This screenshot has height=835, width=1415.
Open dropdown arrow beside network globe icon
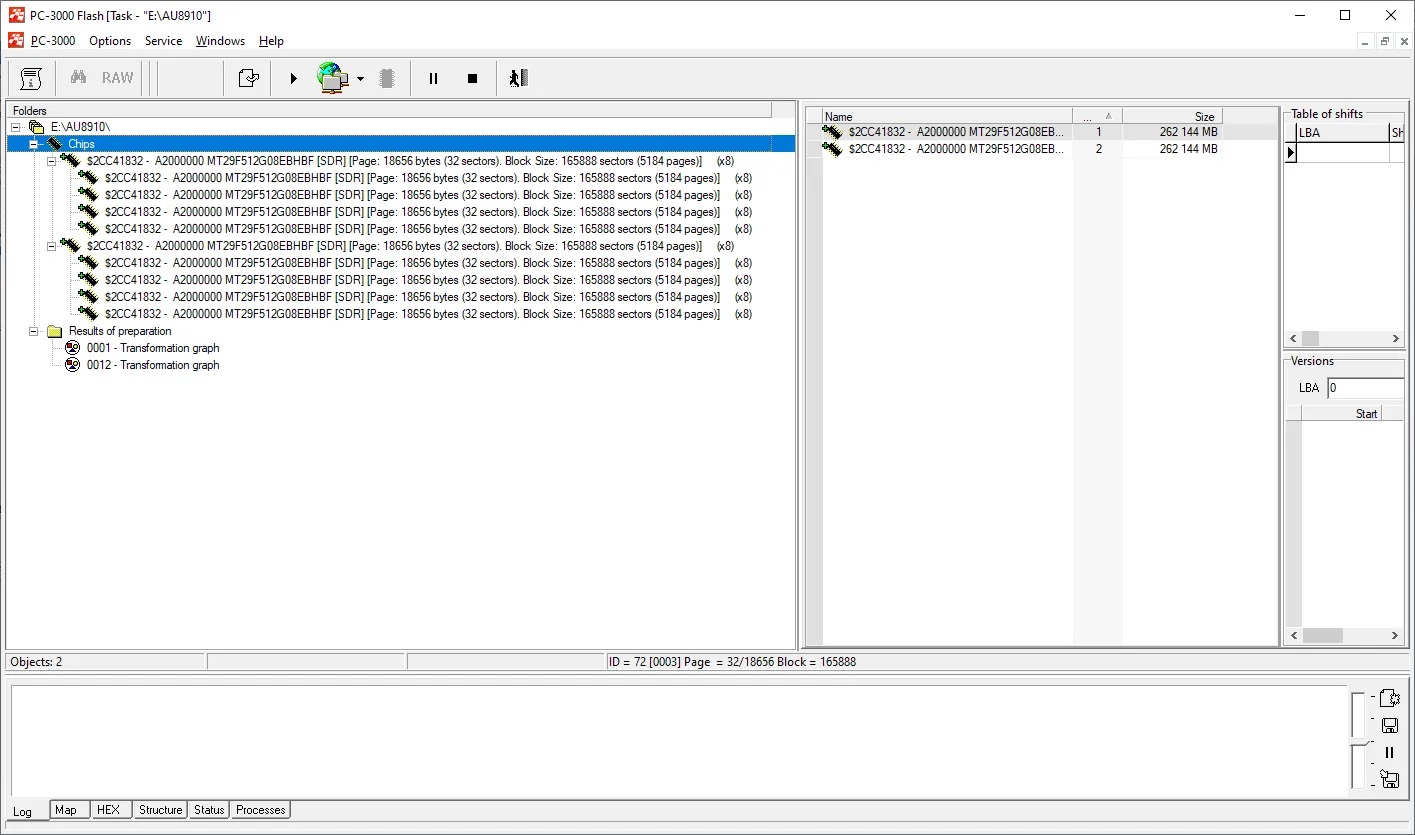coord(360,78)
